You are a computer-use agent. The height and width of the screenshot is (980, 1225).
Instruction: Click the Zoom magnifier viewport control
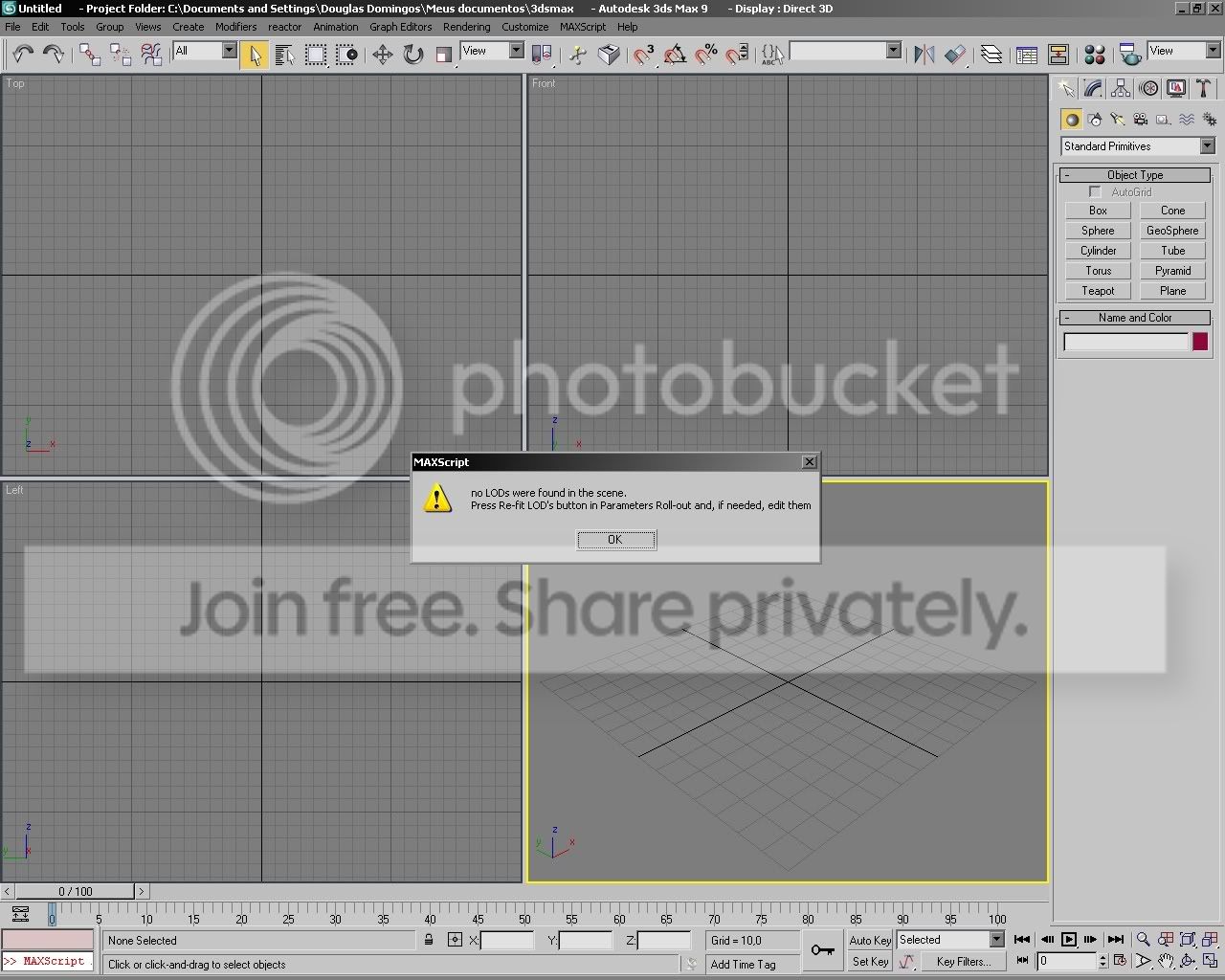1143,940
